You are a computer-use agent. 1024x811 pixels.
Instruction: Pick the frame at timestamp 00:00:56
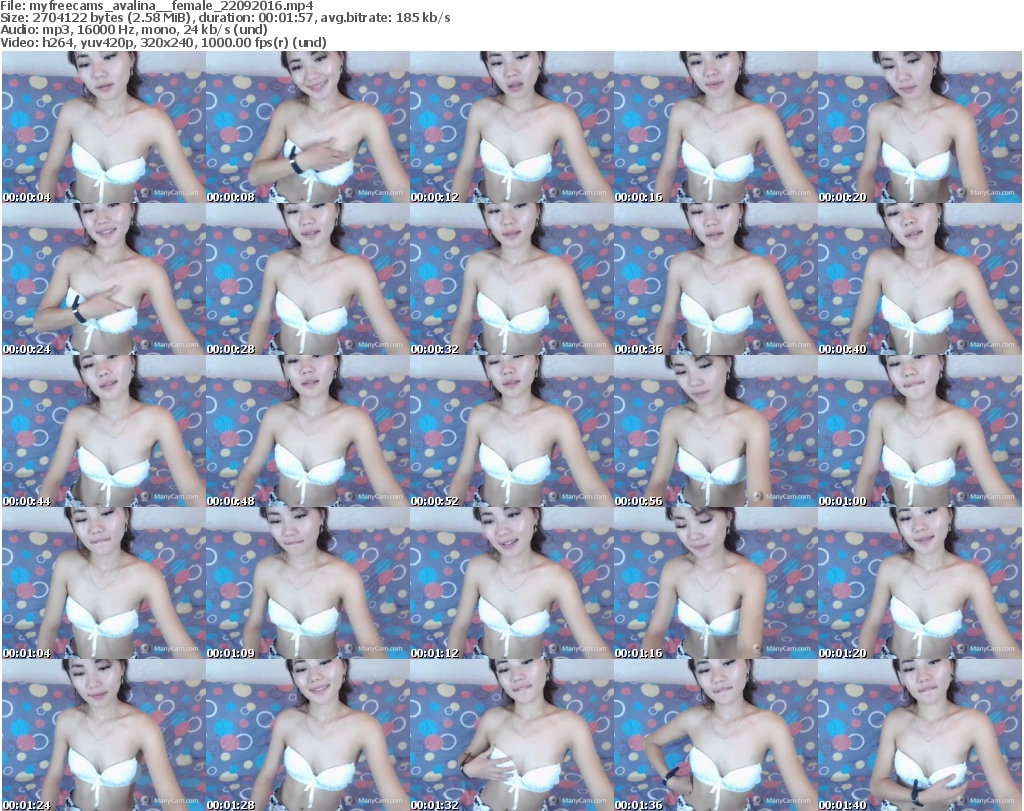[715, 431]
